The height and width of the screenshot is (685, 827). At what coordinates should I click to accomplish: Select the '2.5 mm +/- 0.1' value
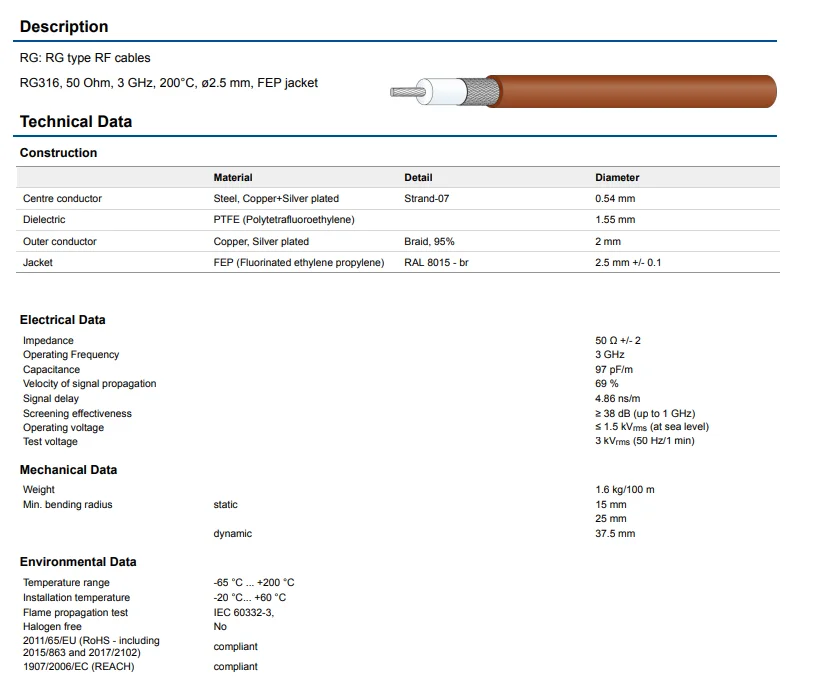click(x=628, y=262)
